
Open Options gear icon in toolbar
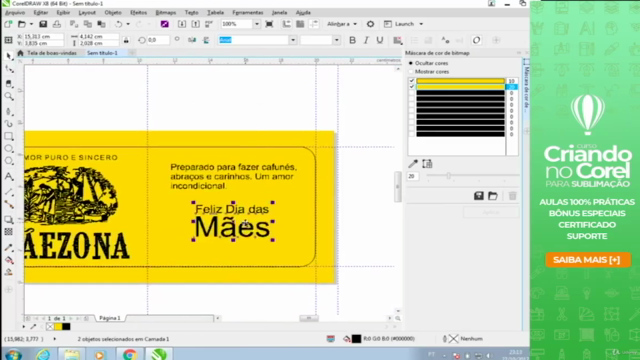[370, 24]
